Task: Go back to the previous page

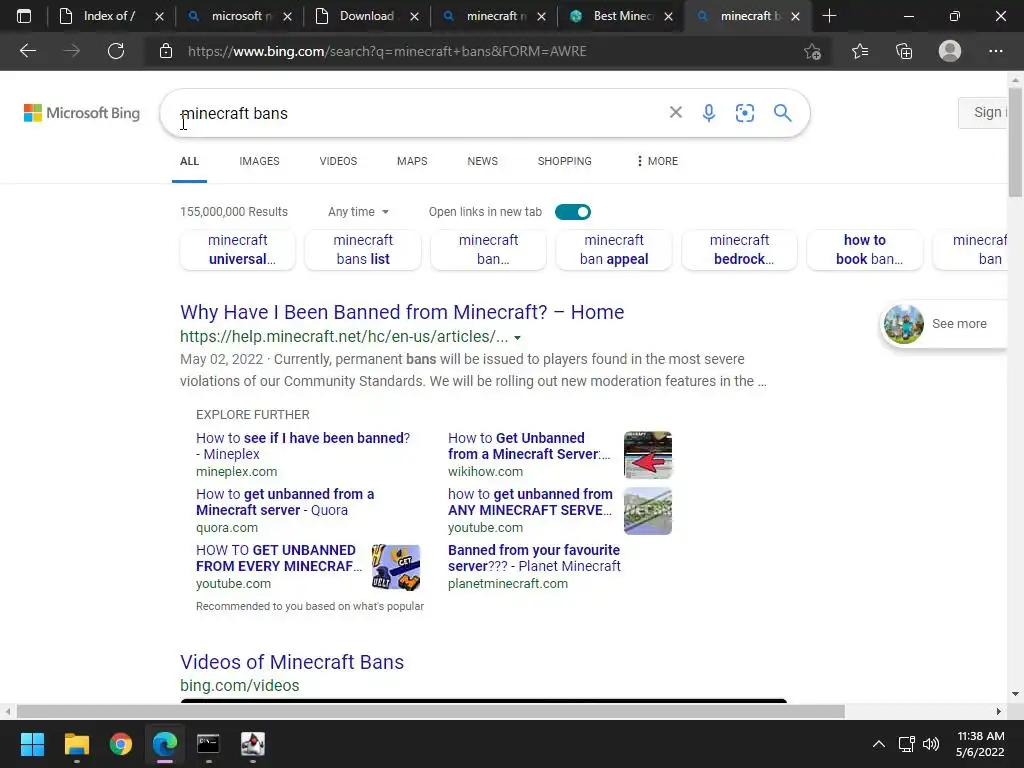Action: coord(27,51)
